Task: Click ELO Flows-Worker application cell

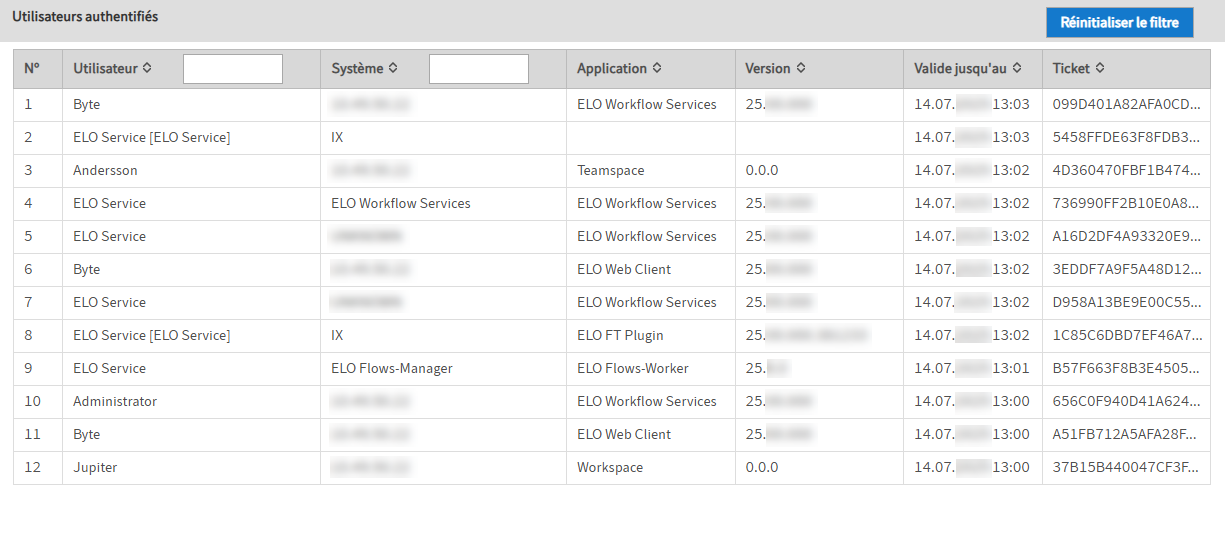Action: (632, 369)
